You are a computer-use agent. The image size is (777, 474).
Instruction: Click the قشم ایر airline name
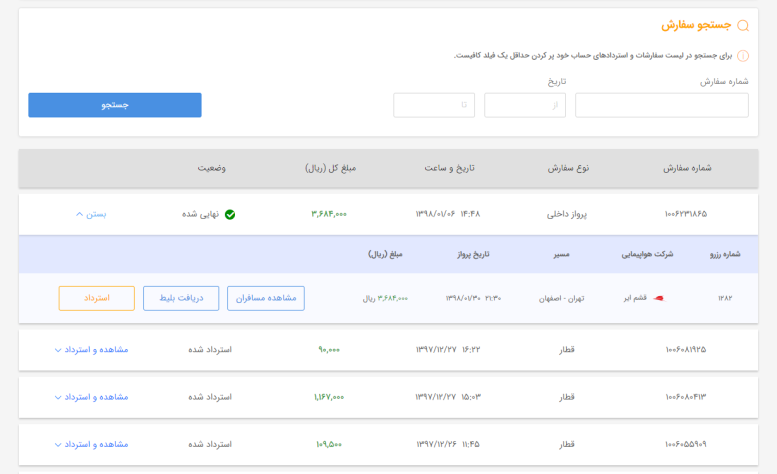(x=635, y=298)
